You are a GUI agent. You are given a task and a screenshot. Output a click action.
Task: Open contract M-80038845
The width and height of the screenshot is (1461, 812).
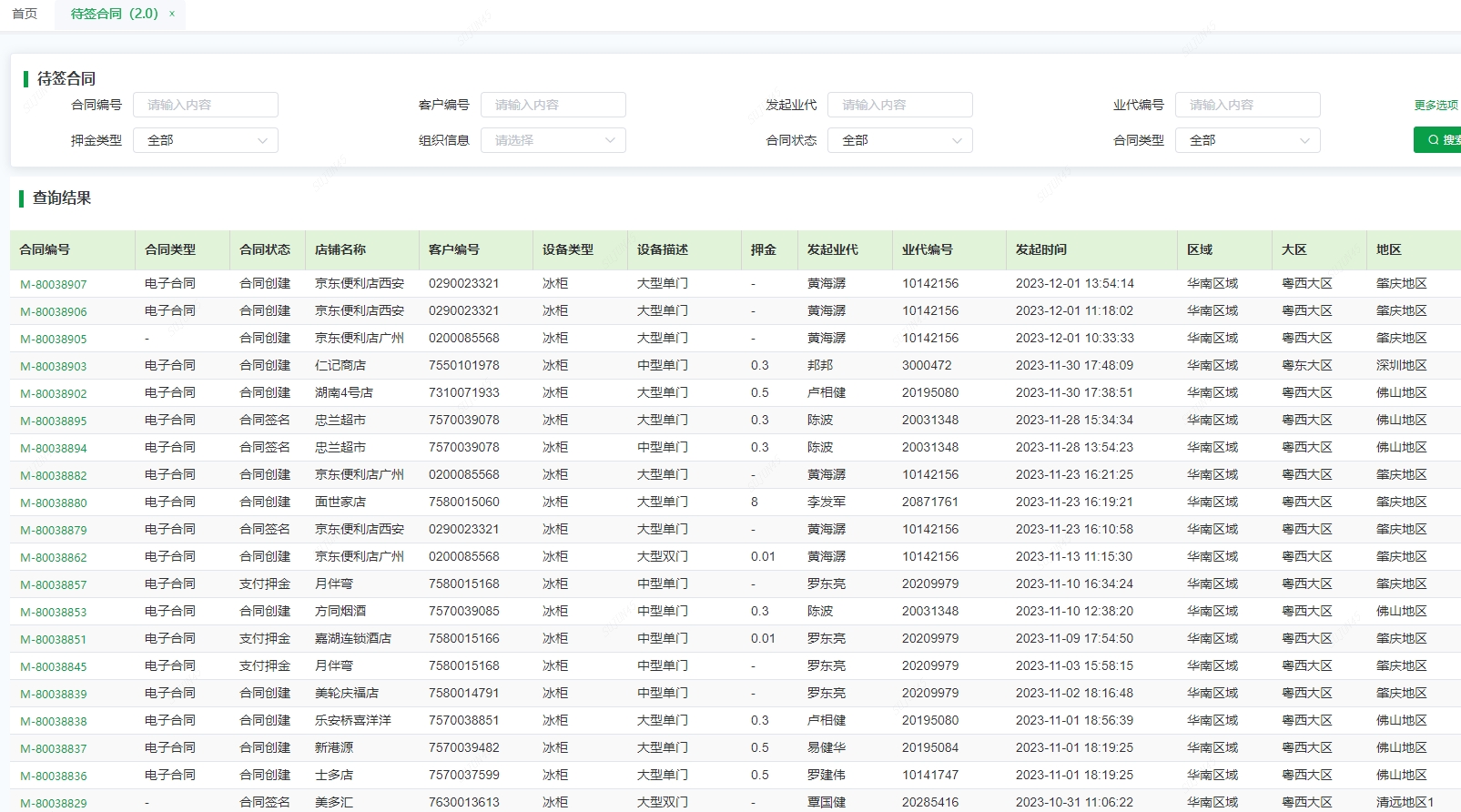[54, 666]
